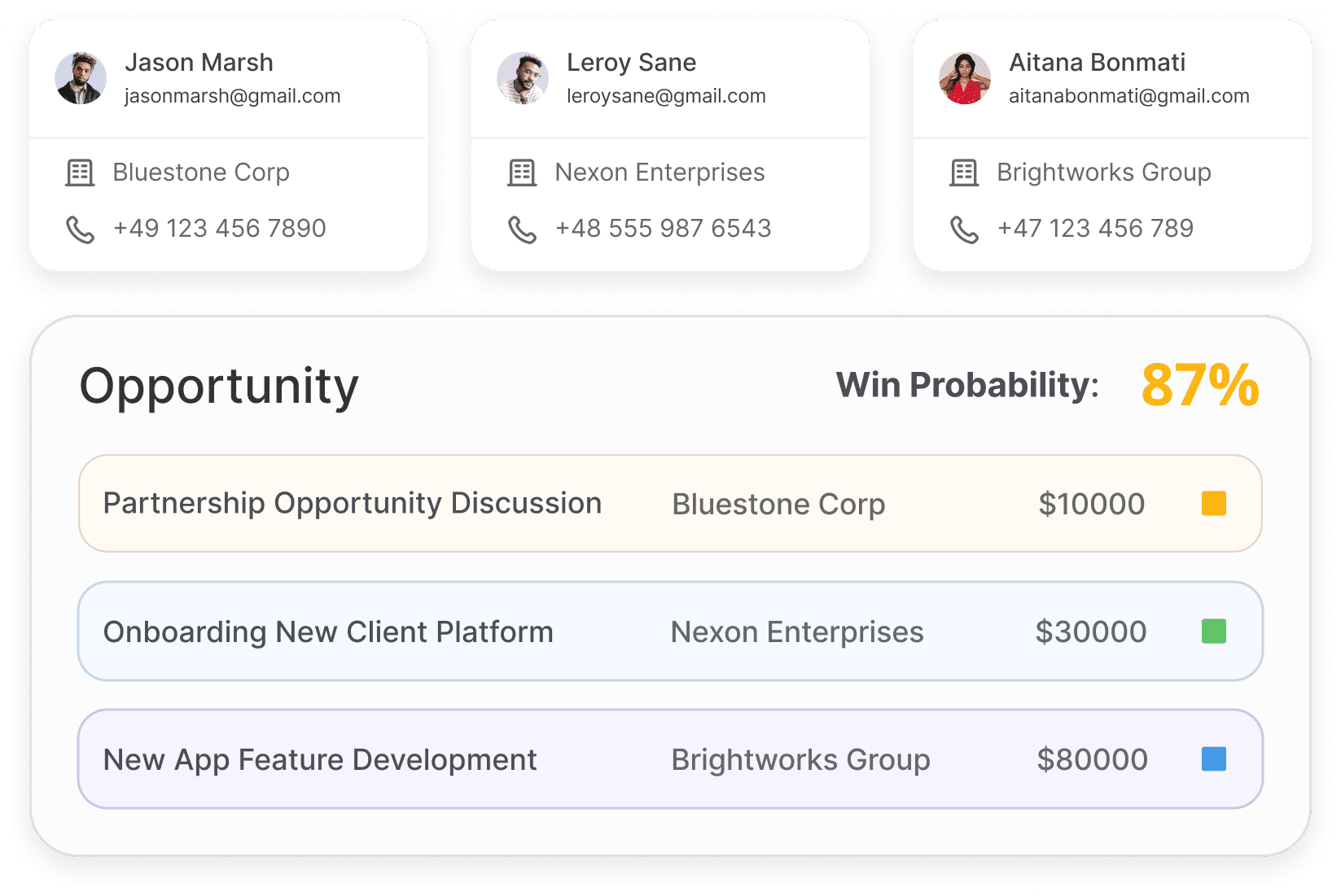The image size is (1341, 896).
Task: Click the 87% win probability value
Action: [1200, 385]
